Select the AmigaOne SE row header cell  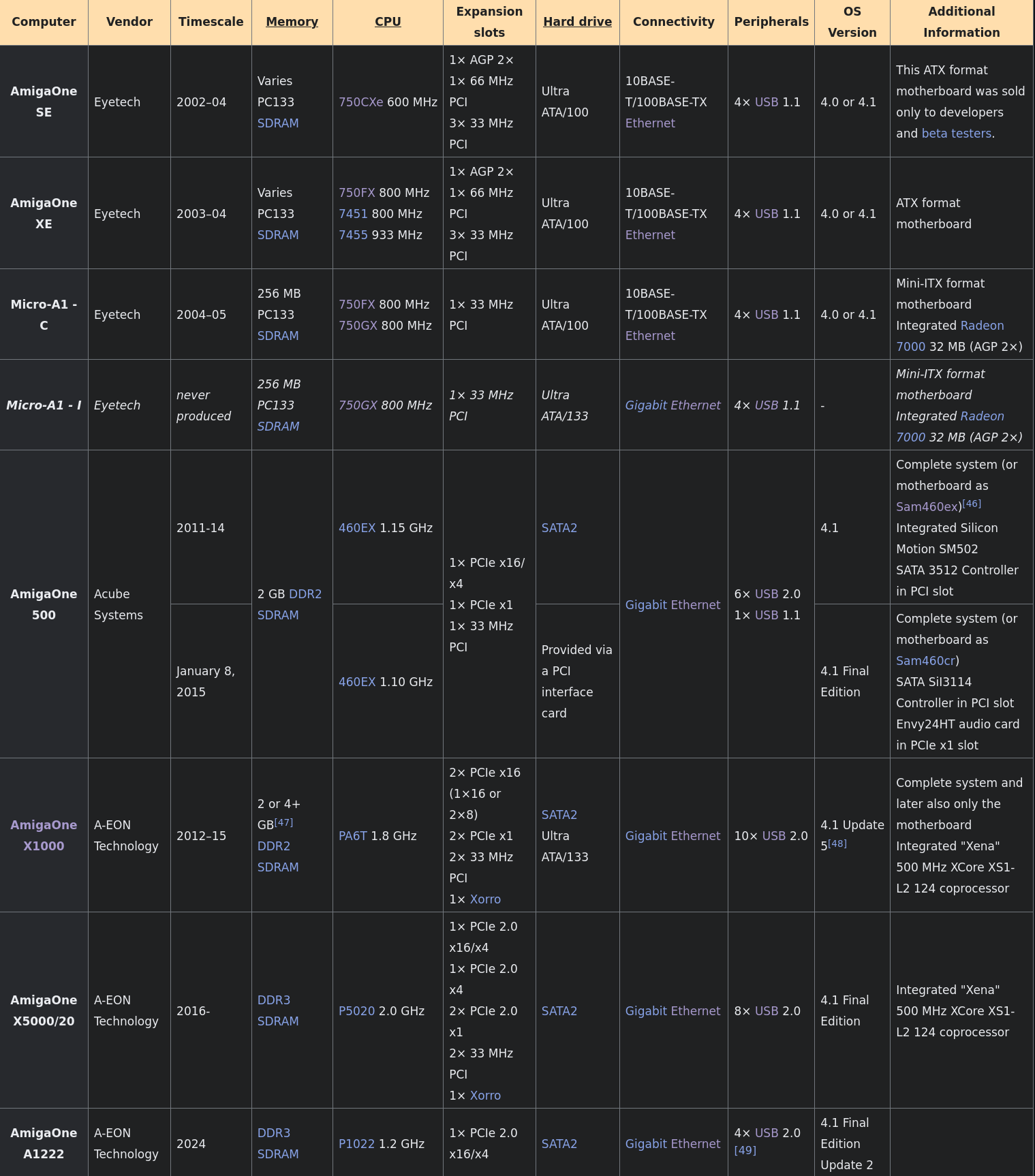click(44, 102)
